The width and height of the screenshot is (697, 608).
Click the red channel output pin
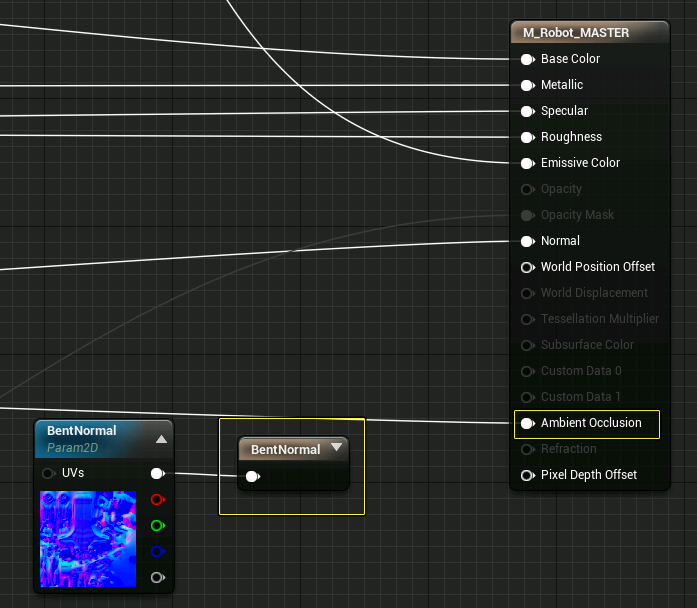click(158, 500)
